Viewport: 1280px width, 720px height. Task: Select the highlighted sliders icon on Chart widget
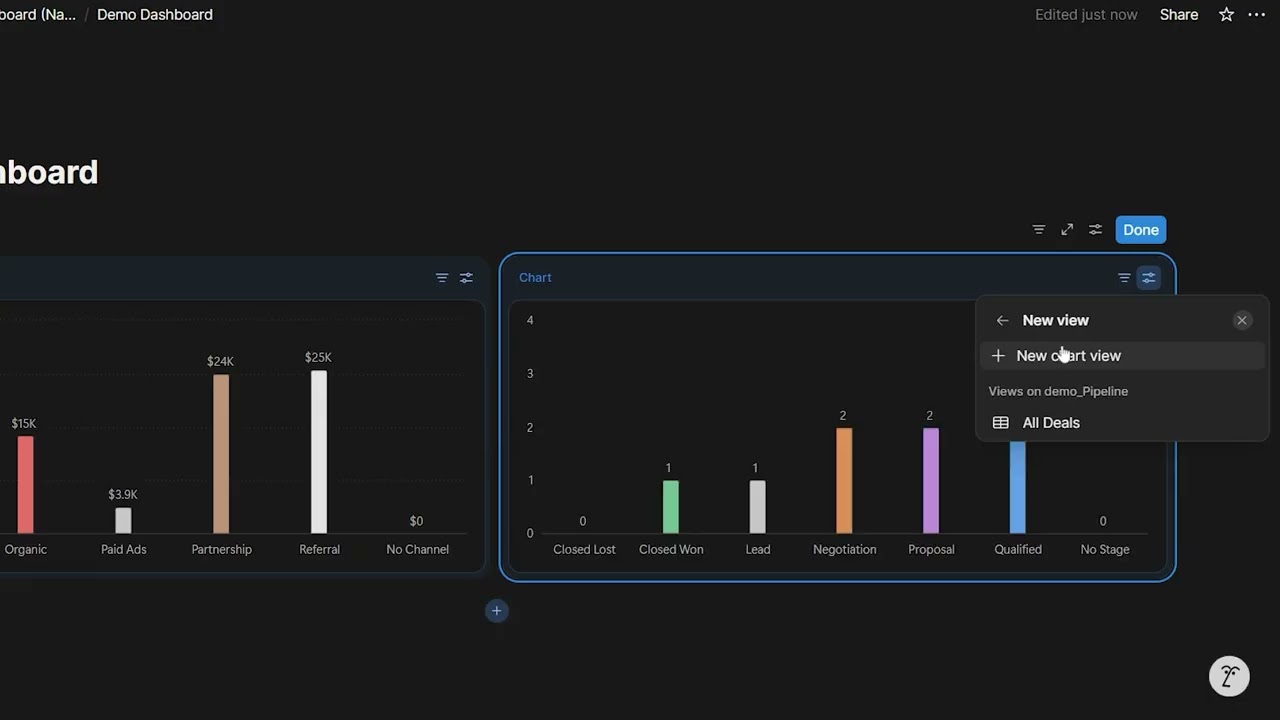pos(1148,277)
